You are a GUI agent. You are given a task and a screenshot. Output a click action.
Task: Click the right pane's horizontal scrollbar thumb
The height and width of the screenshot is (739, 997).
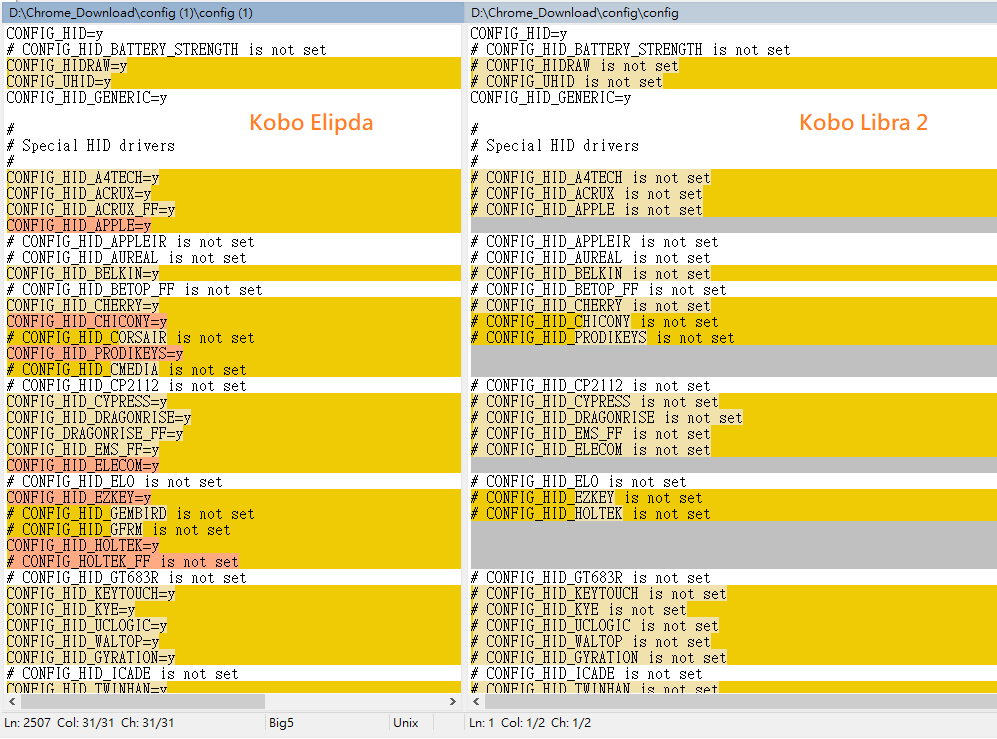pos(741,701)
